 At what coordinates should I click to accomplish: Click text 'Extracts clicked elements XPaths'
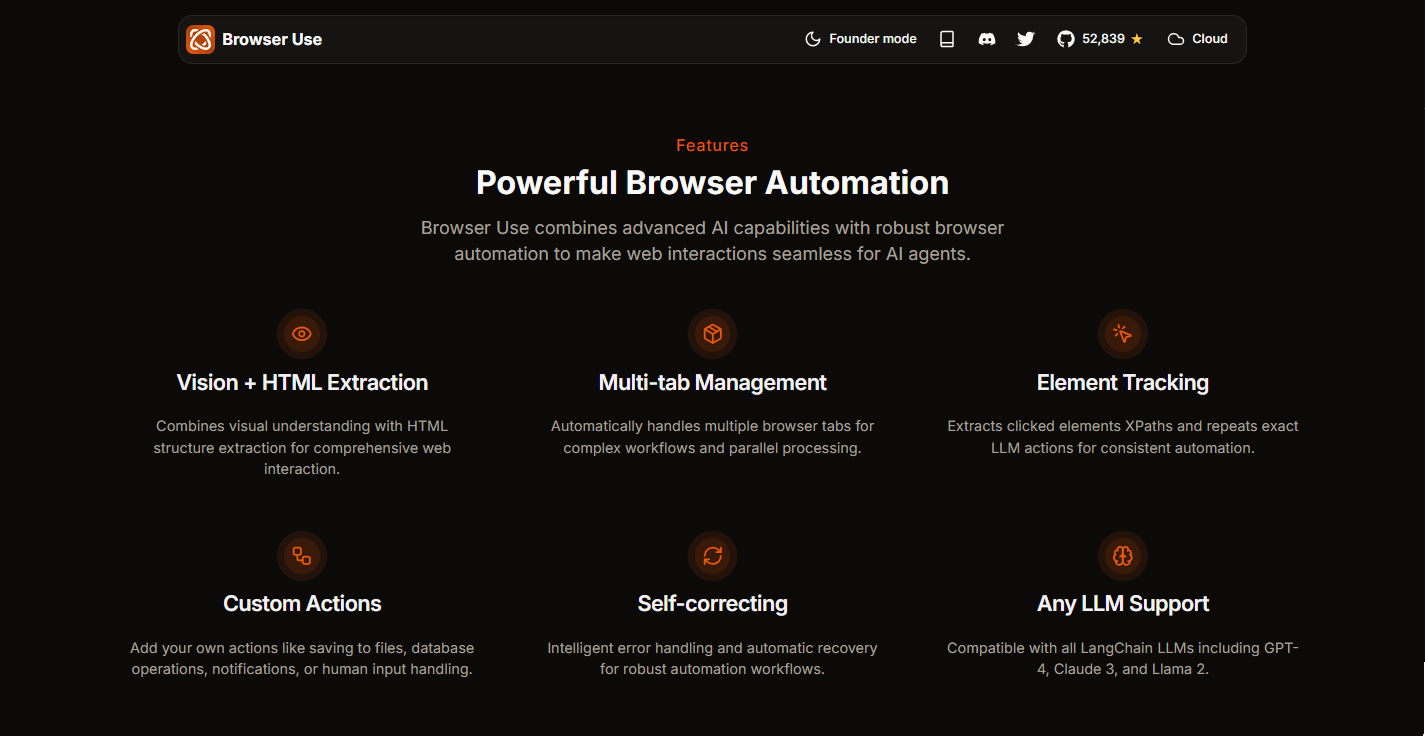tap(1060, 426)
